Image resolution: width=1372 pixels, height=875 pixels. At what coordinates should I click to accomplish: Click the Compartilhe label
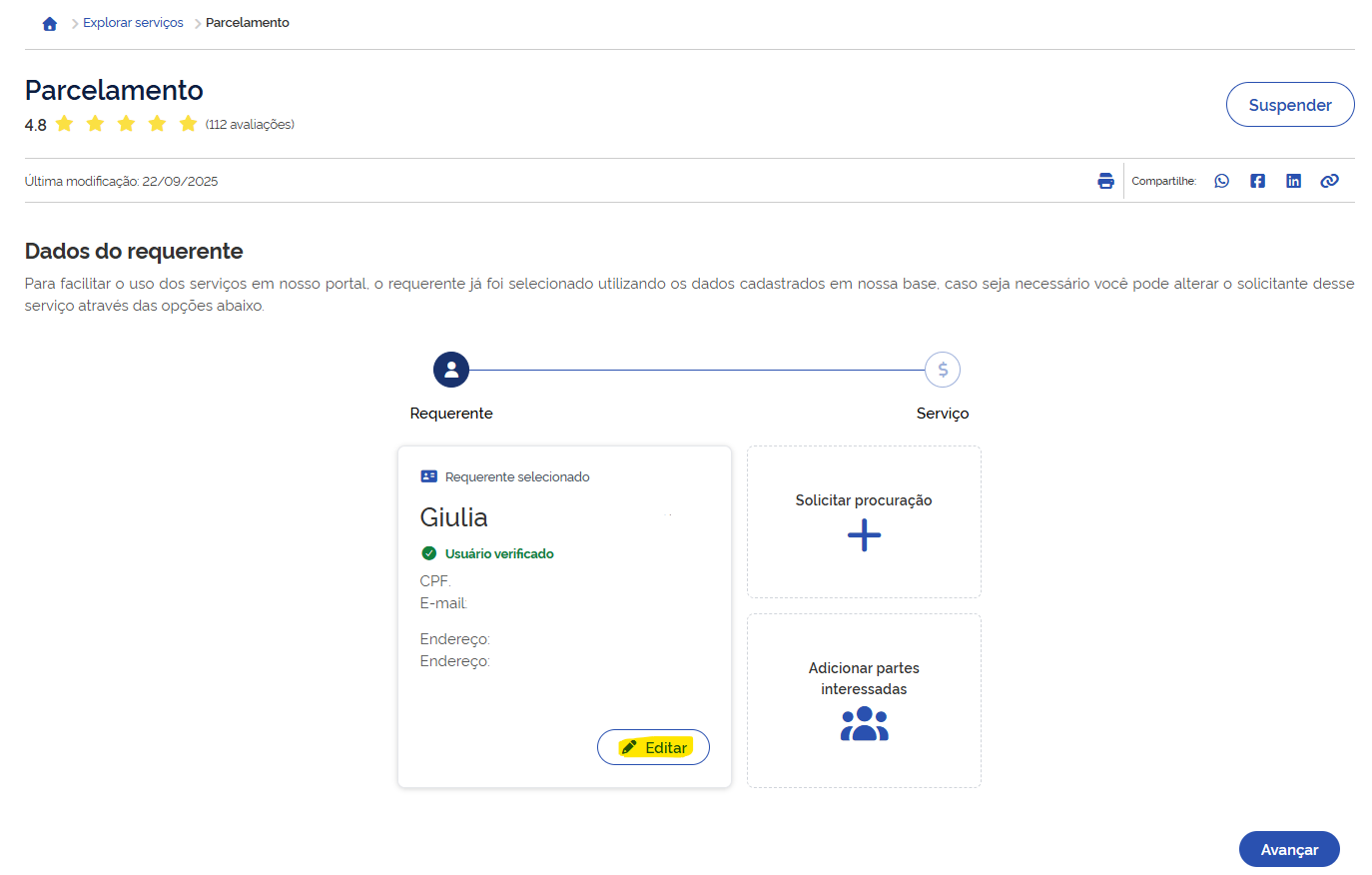[x=1163, y=181]
